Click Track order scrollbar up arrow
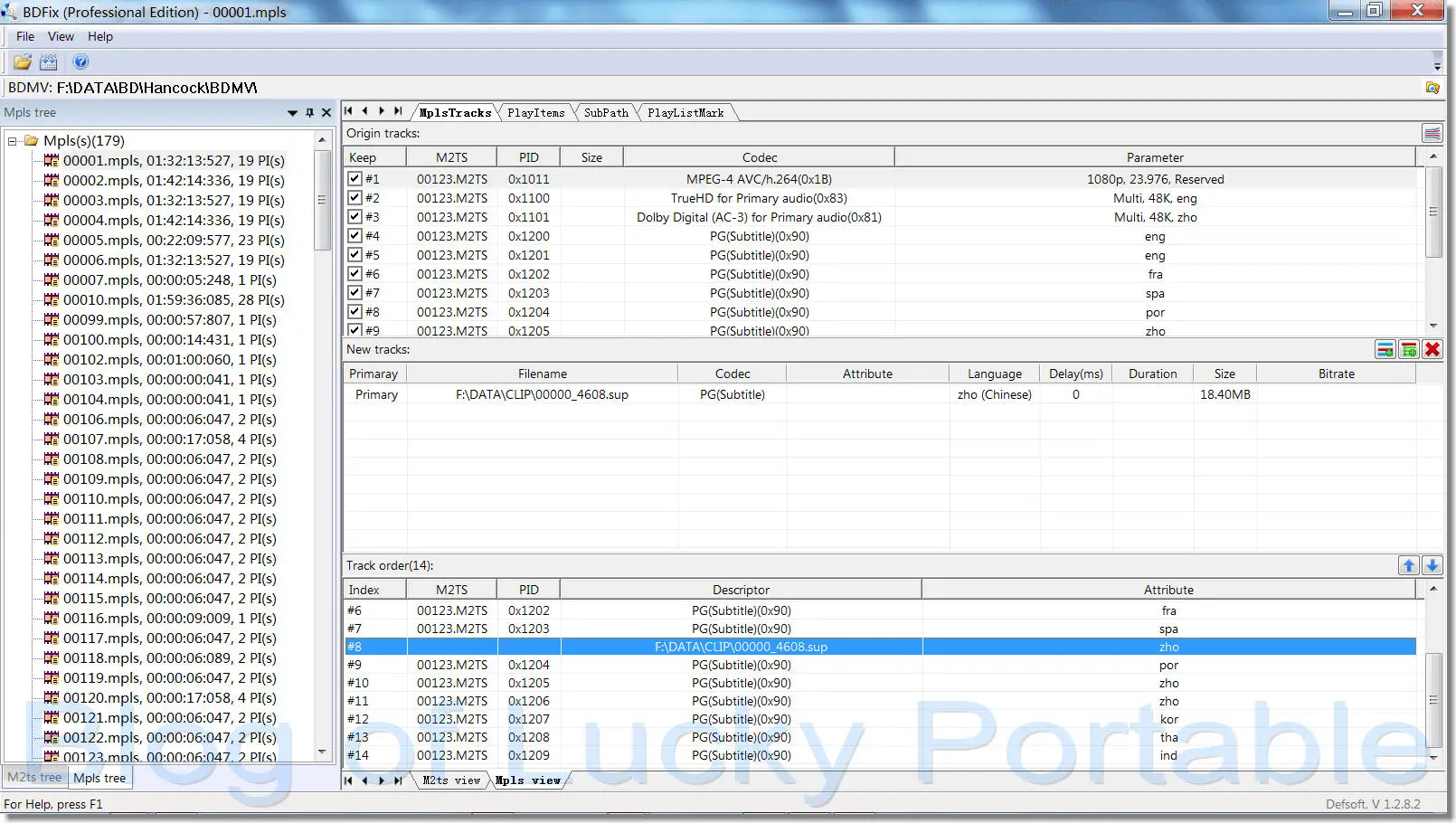 click(x=1432, y=589)
